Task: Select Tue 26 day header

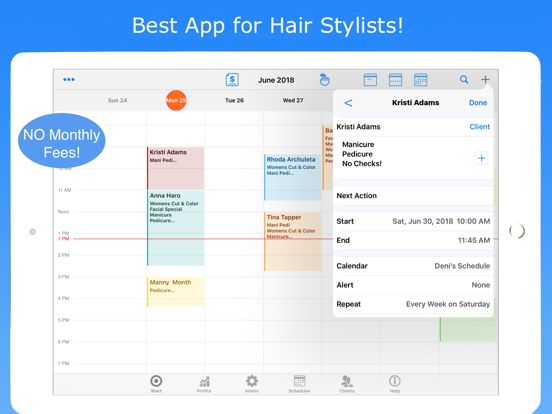Action: (234, 100)
